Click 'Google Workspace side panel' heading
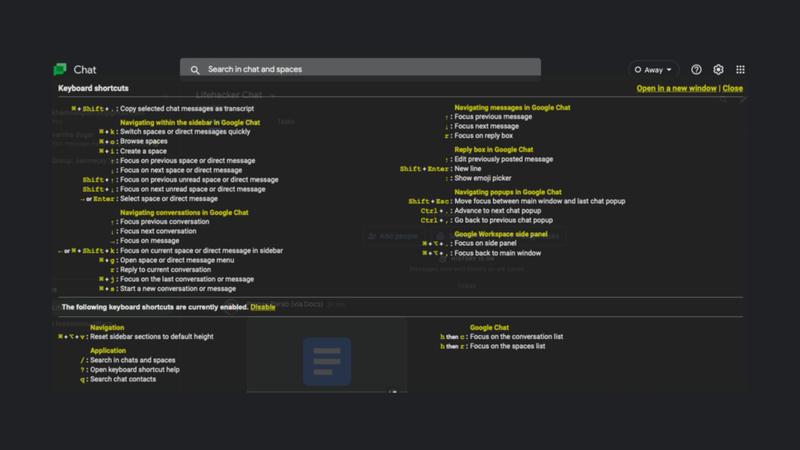Image resolution: width=800 pixels, height=450 pixels. pyautogui.click(x=501, y=234)
